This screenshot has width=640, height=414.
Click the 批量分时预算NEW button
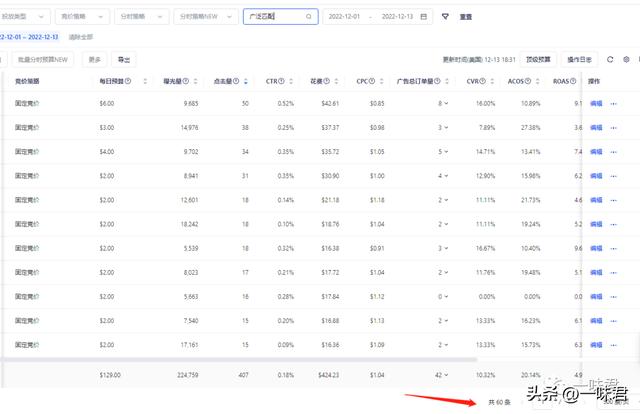tap(43, 60)
